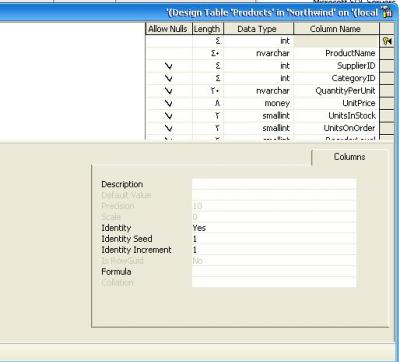Open data type dropdown for UnitsOnOrder smallint
The height and width of the screenshot is (362, 400).
click(258, 128)
